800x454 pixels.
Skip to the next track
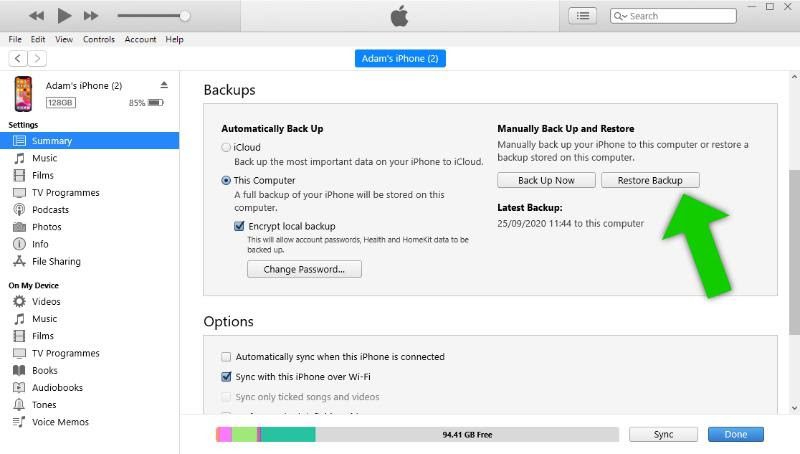[x=91, y=15]
